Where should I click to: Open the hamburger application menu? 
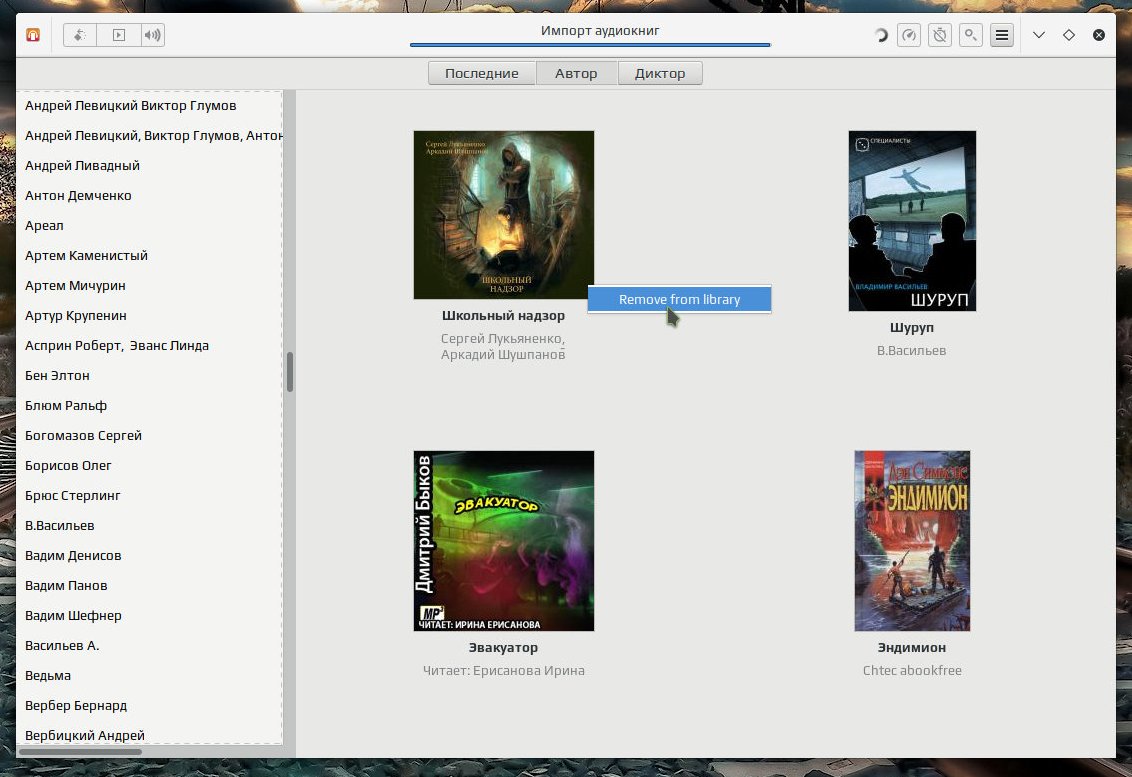[x=1002, y=35]
